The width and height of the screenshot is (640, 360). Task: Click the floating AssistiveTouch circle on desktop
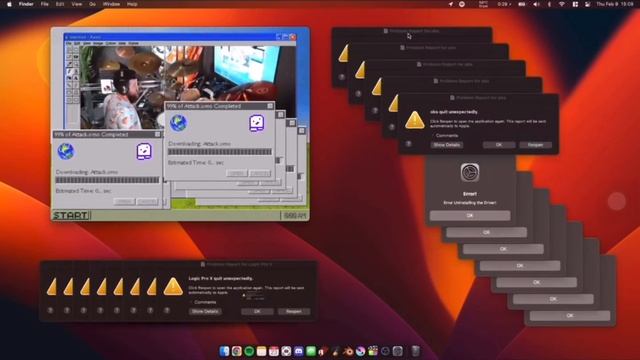click(x=616, y=201)
